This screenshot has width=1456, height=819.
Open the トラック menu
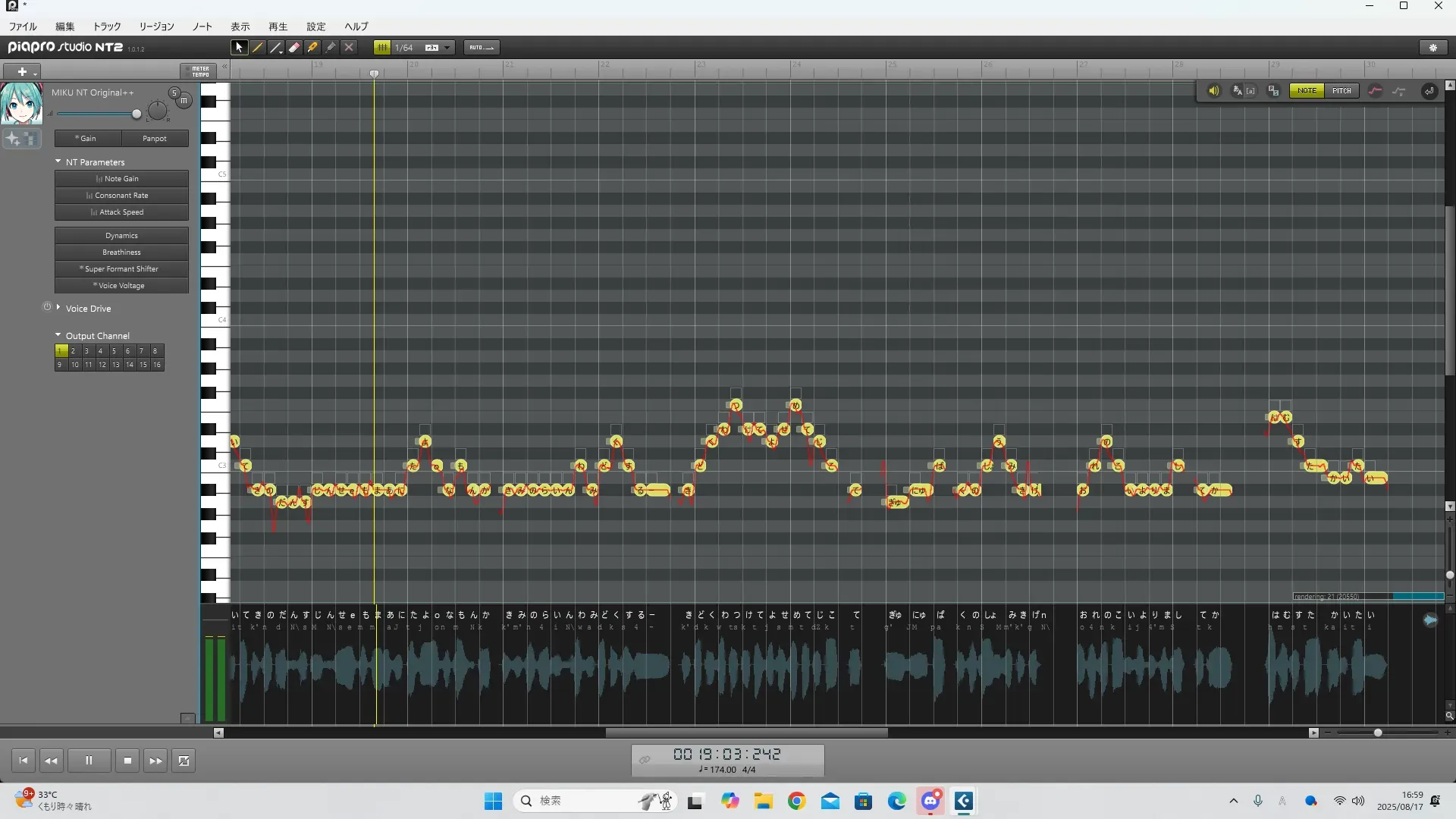click(107, 26)
